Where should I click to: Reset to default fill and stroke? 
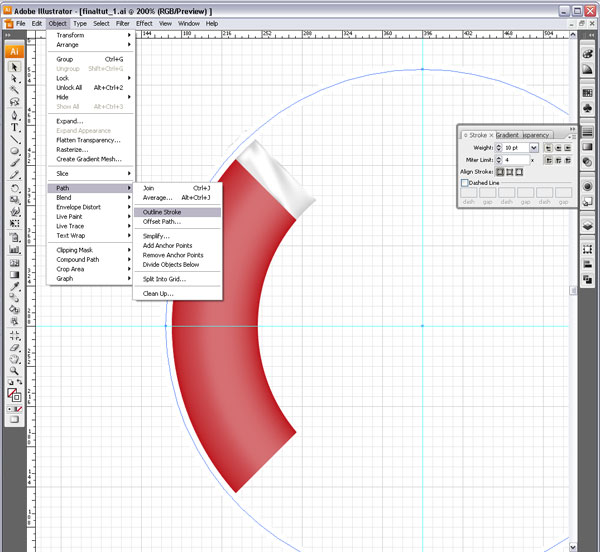tap(11, 382)
